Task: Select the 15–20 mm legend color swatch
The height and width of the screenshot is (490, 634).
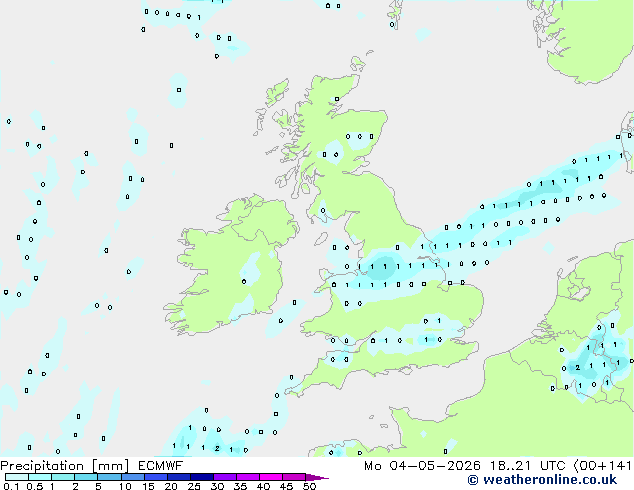Action: (x=156, y=477)
